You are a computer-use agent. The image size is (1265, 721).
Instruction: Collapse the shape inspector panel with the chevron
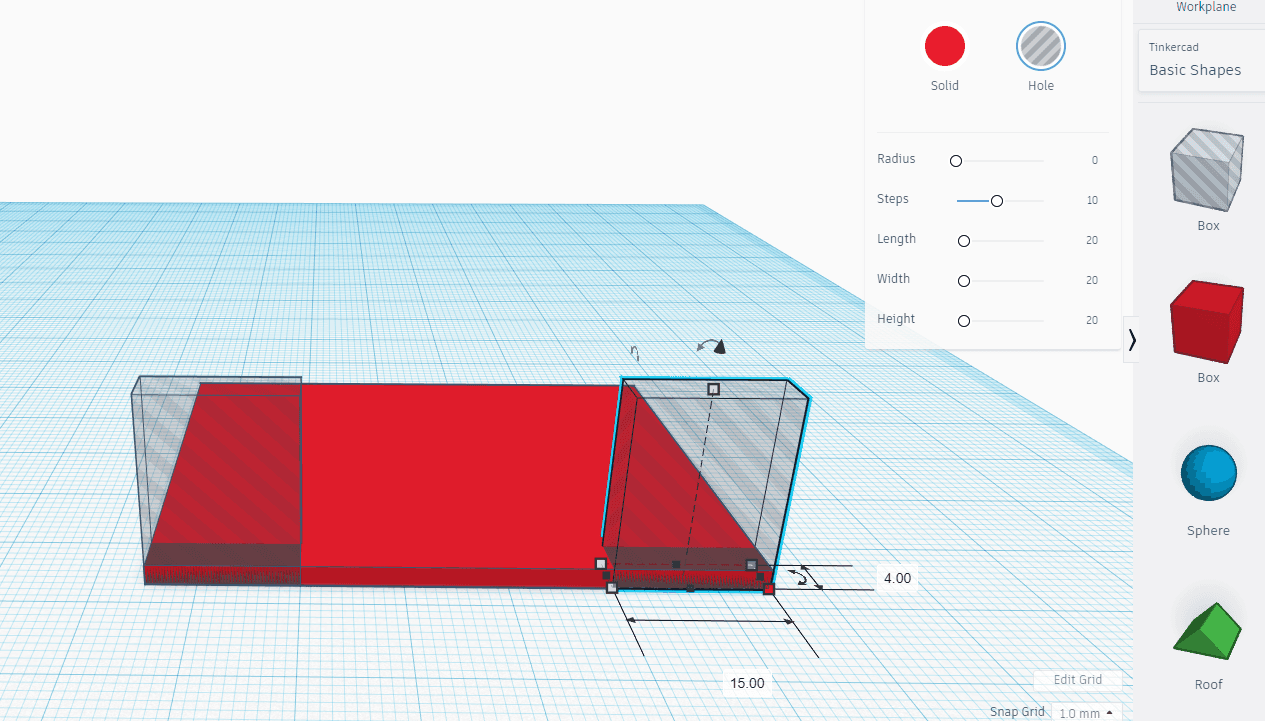point(1132,340)
